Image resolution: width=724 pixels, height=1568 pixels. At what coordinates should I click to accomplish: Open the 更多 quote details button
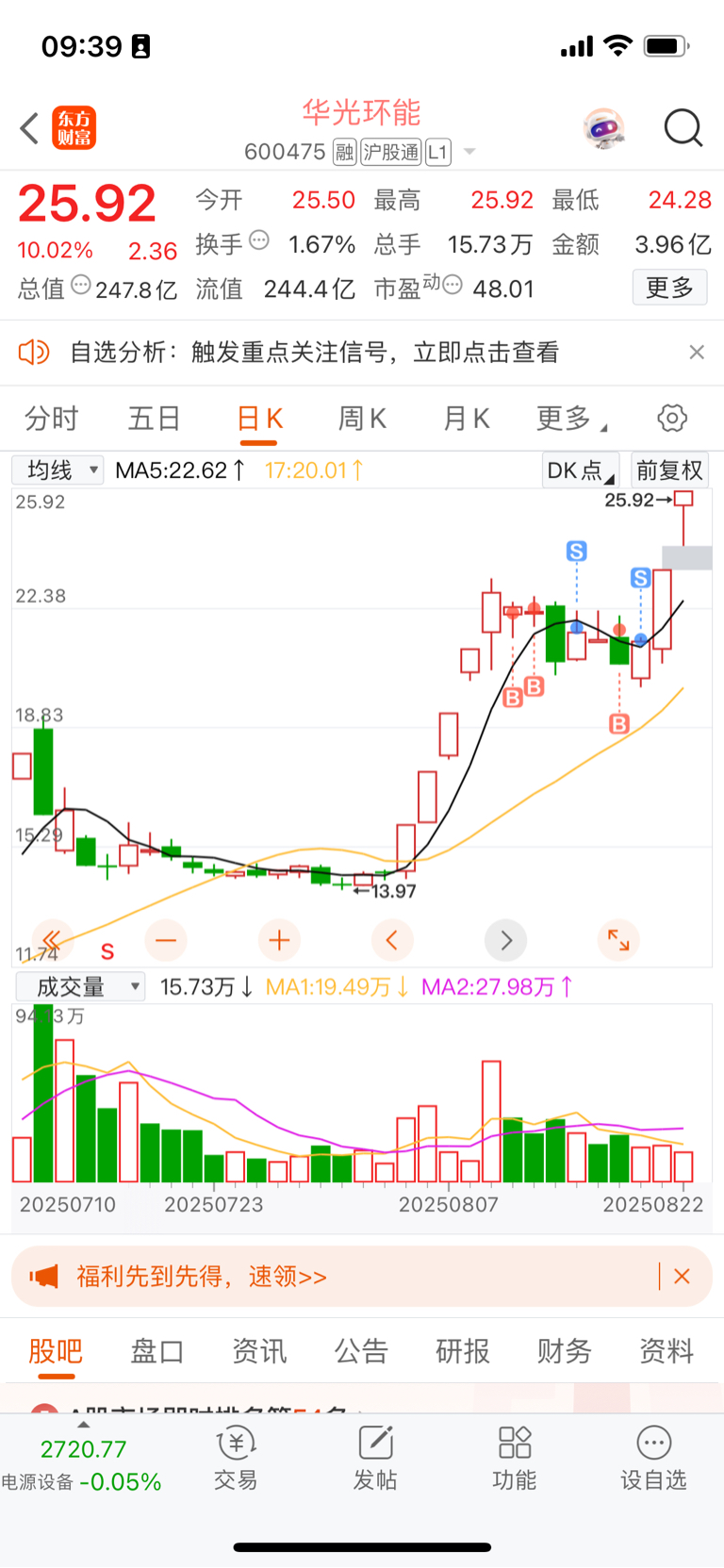[669, 288]
